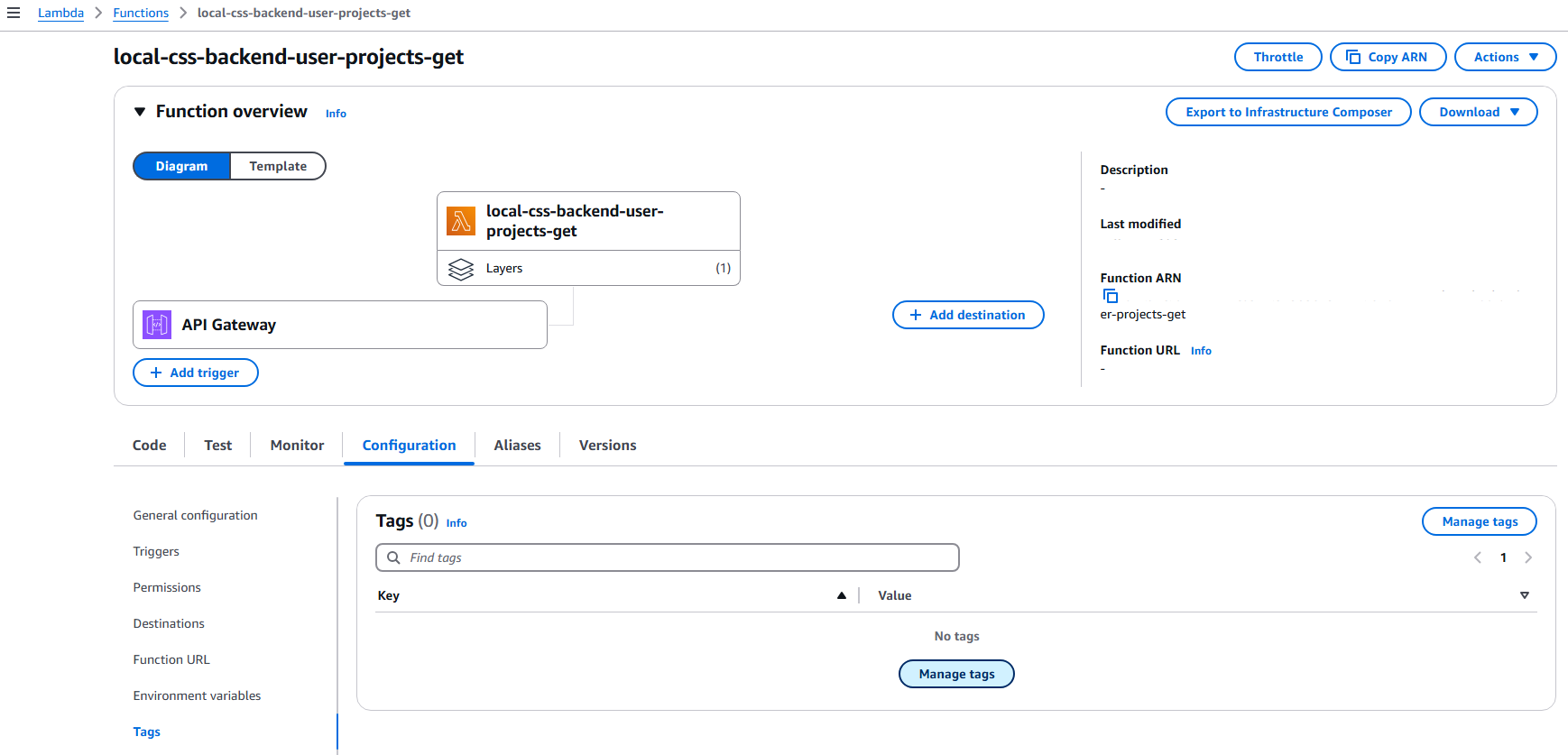The image size is (1568, 755).
Task: Click the Throttle button
Action: click(1277, 57)
